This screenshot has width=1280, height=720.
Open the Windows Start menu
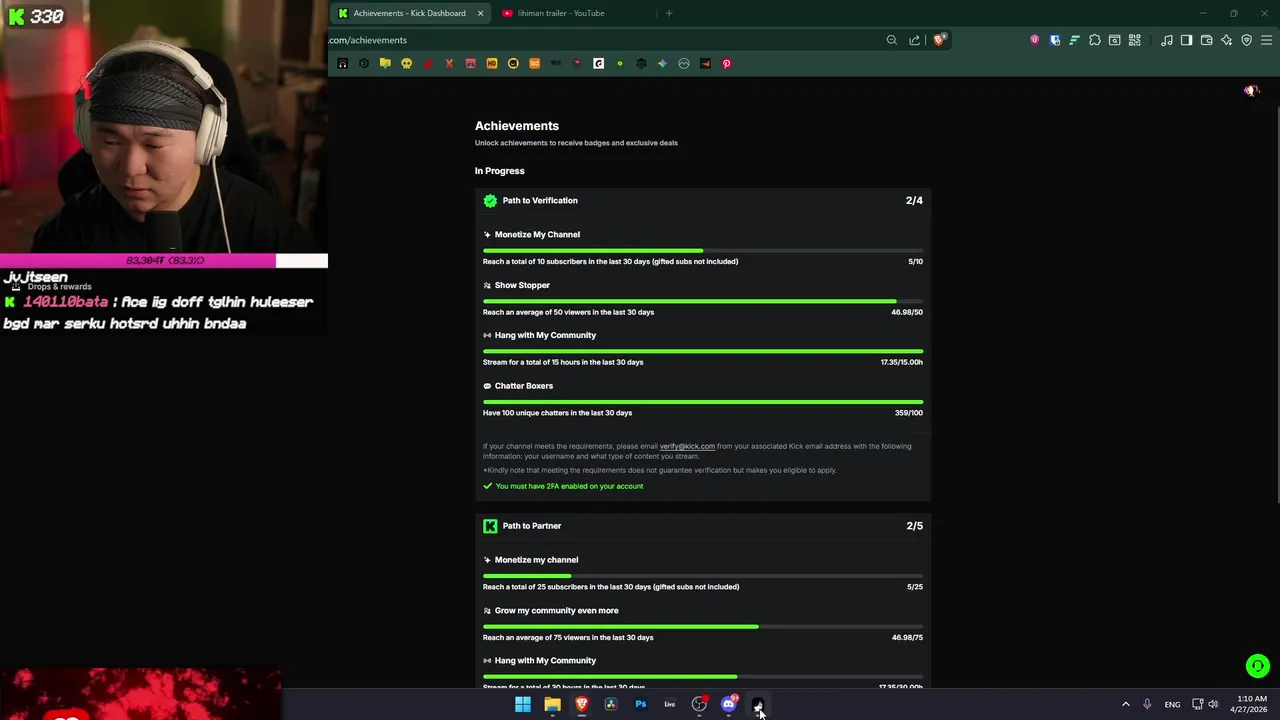coord(523,704)
